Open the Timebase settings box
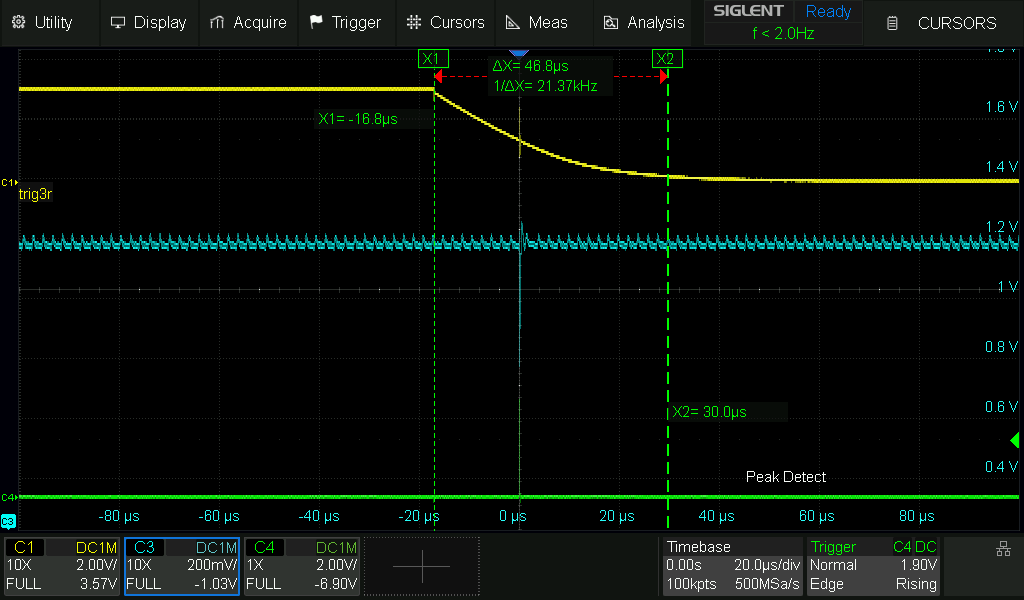1024x600 pixels. (x=733, y=566)
